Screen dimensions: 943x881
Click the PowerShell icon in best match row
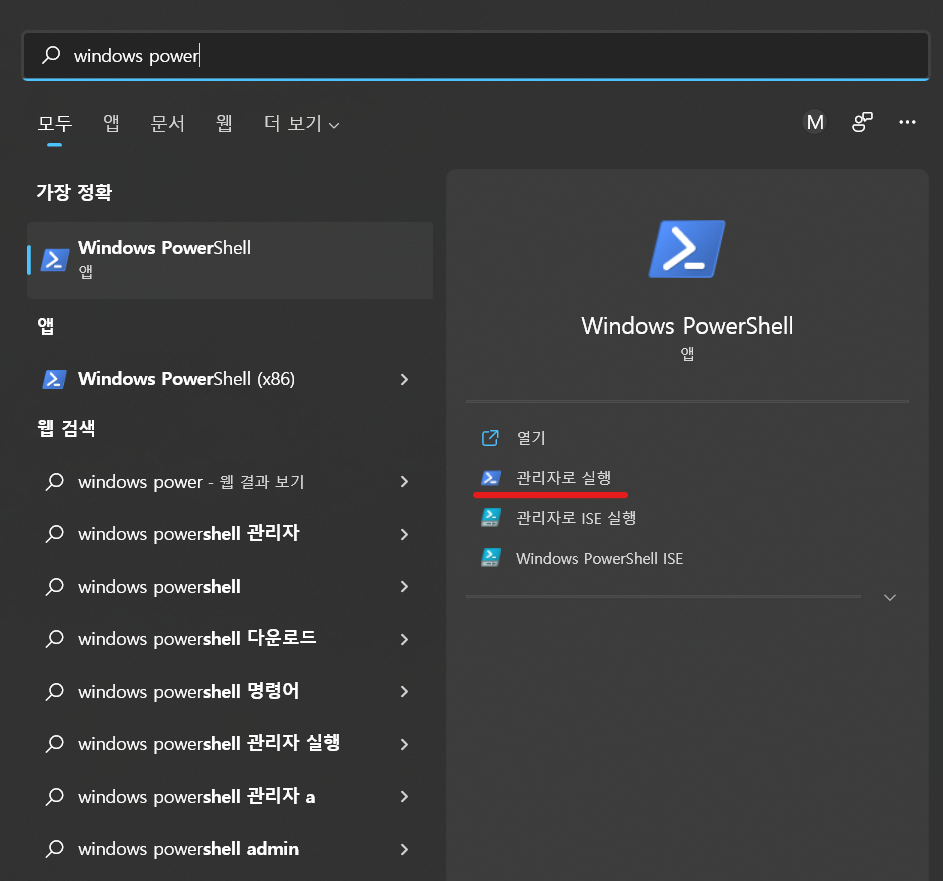[x=55, y=260]
